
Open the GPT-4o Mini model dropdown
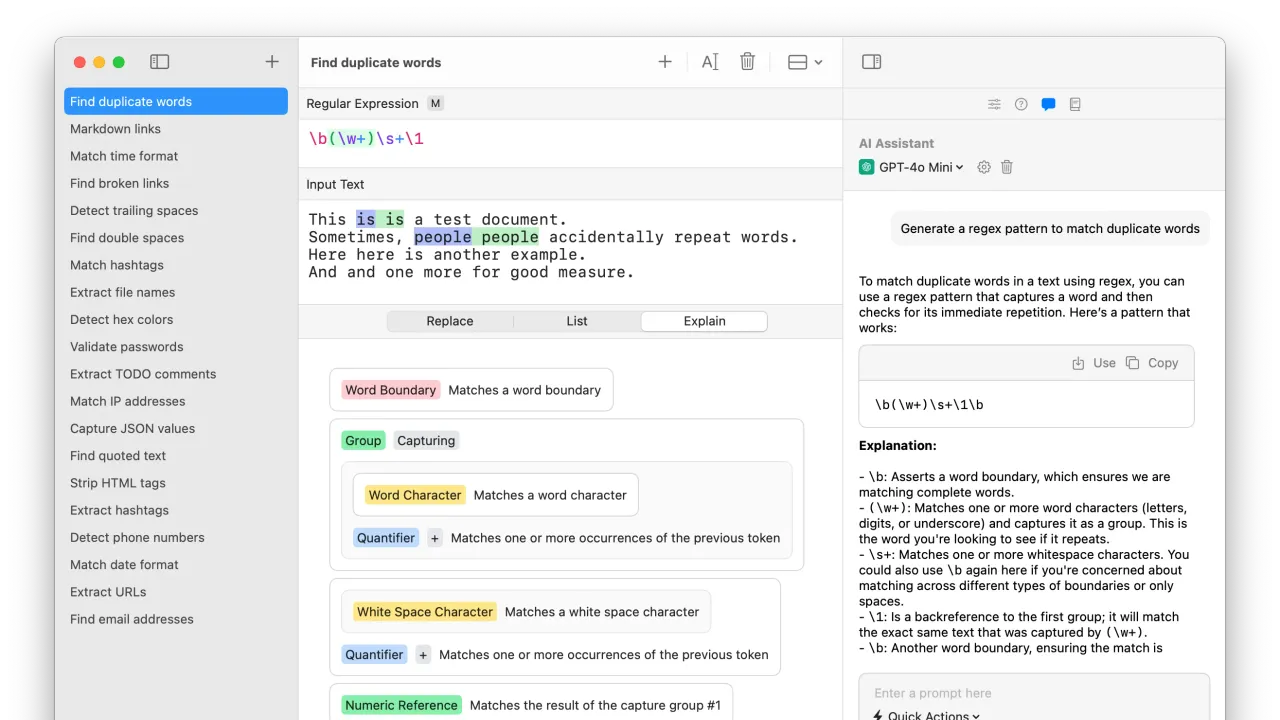pos(921,167)
